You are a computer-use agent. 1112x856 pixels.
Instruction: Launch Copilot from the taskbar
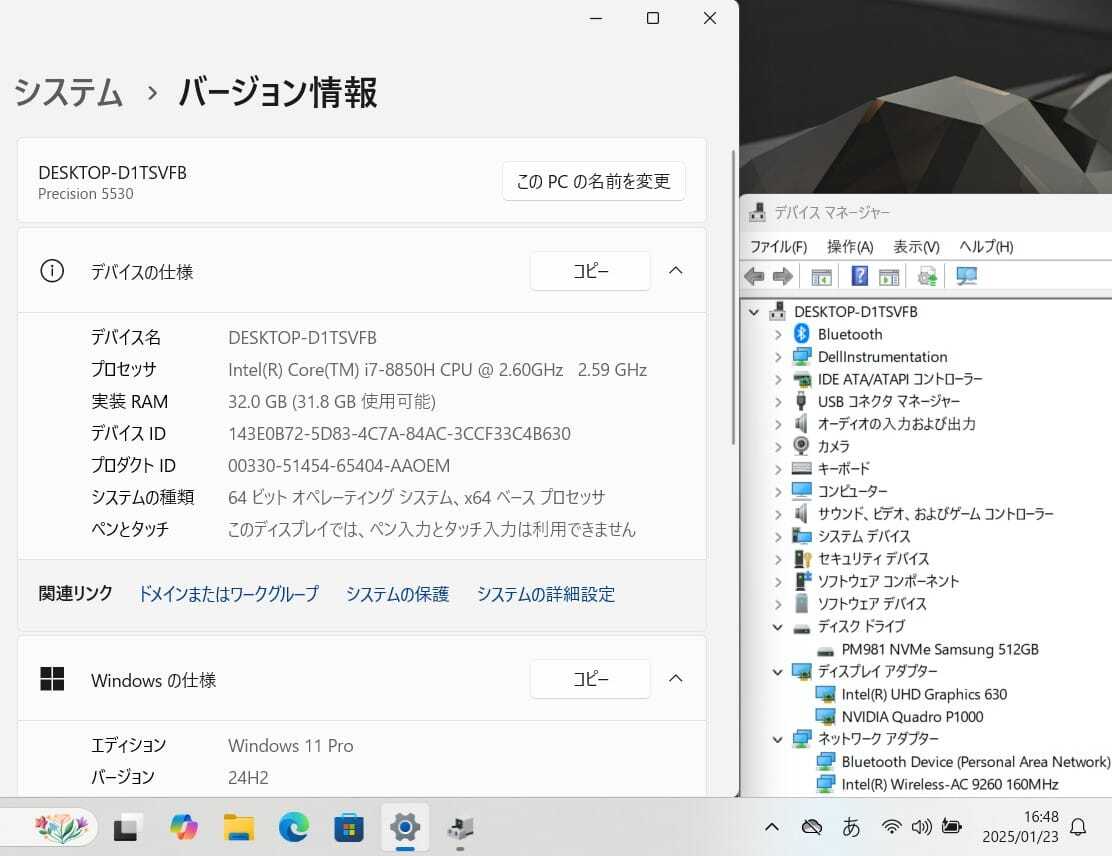(x=184, y=827)
